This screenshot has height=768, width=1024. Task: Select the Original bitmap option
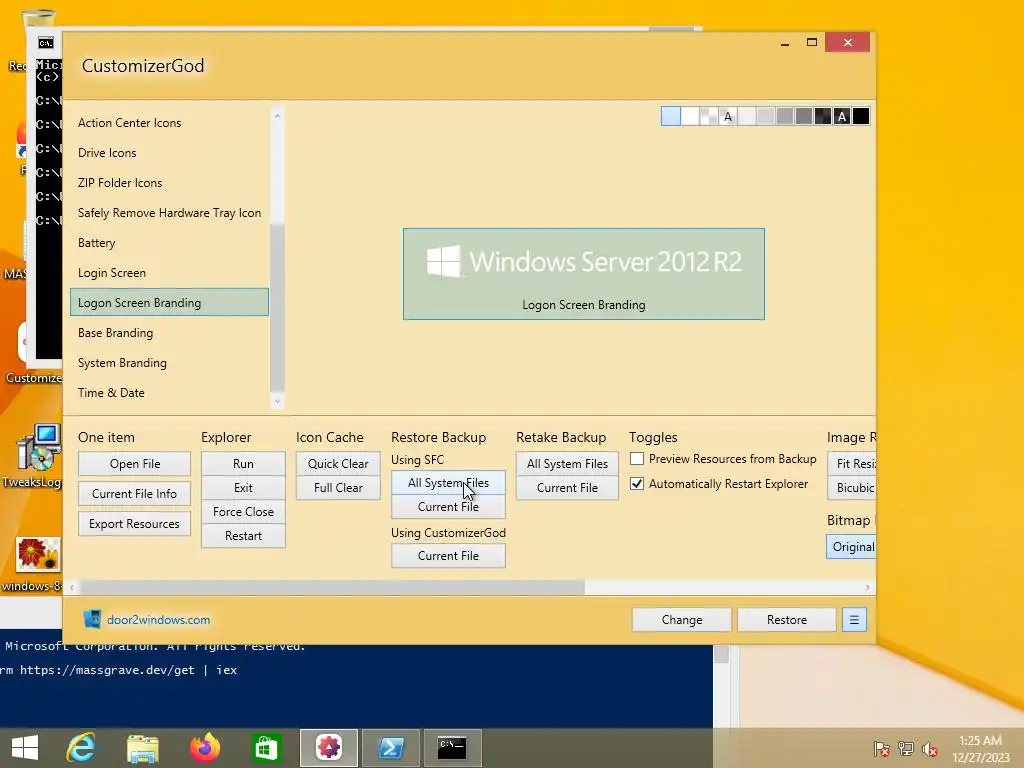point(852,547)
